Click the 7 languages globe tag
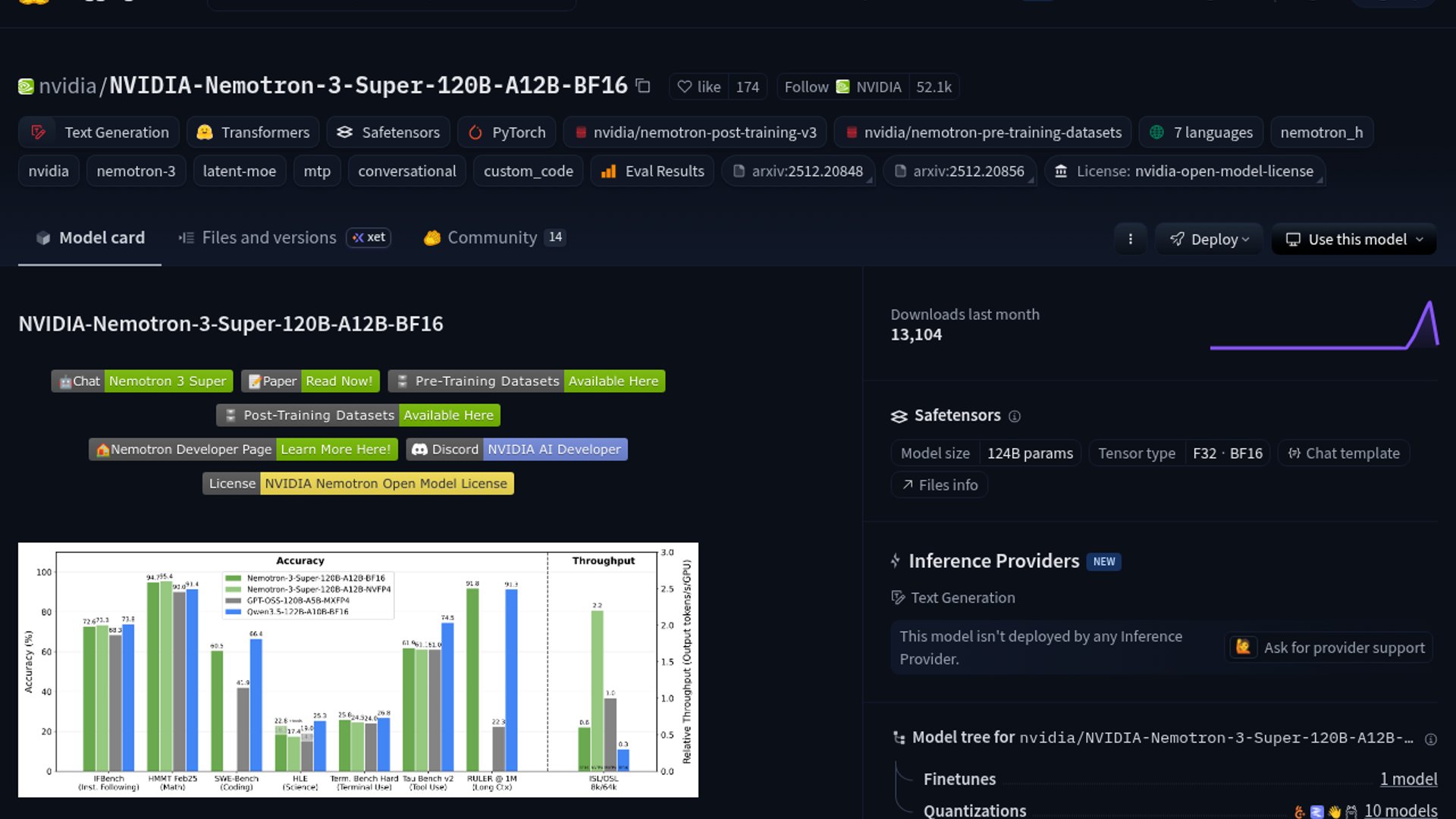The height and width of the screenshot is (819, 1456). 1200,133
